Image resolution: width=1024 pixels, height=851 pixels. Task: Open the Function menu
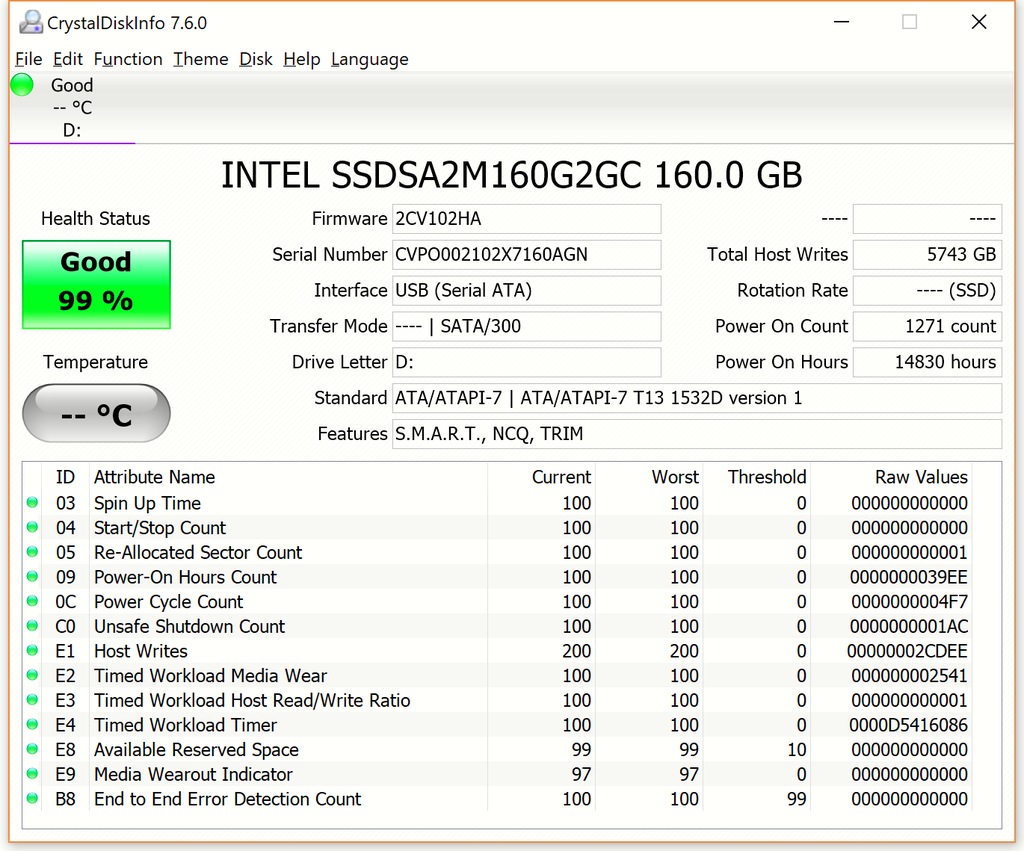pyautogui.click(x=128, y=59)
